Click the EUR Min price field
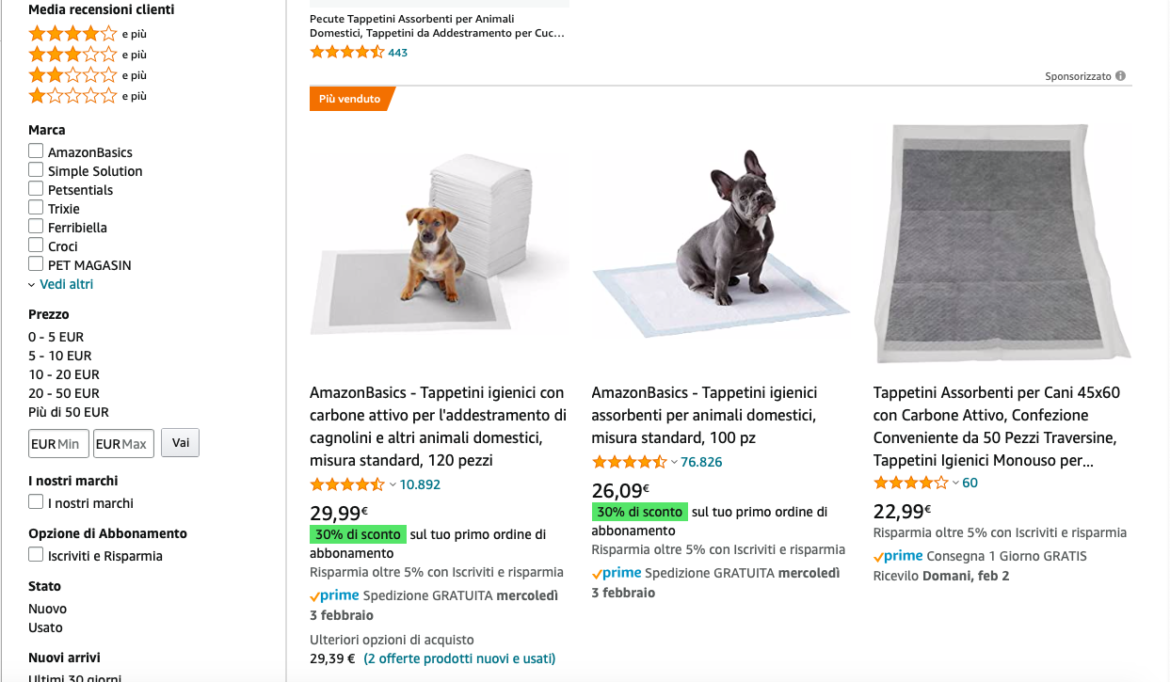This screenshot has height=682, width=1170. tap(59, 444)
